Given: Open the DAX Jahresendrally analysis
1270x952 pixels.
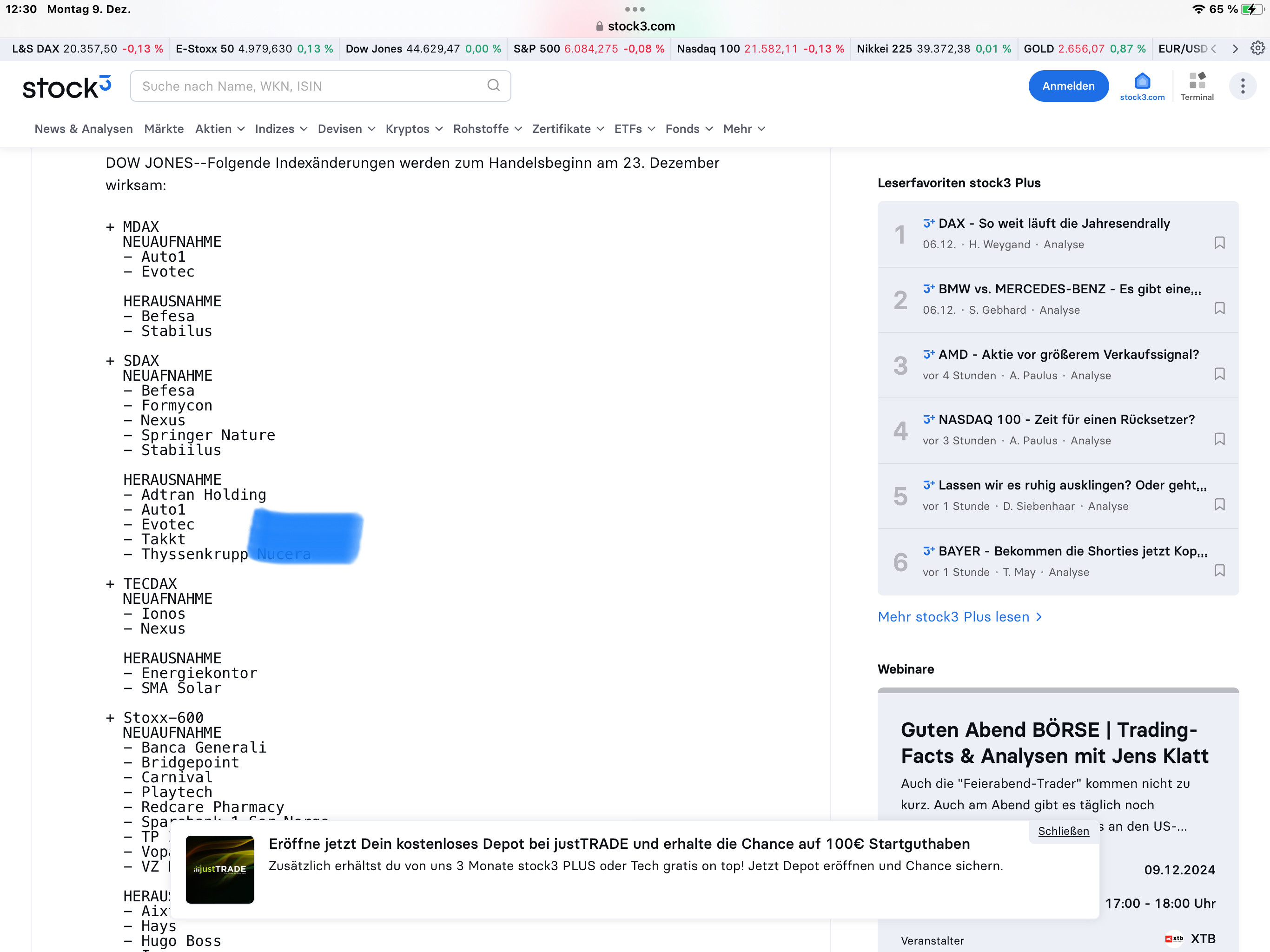Looking at the screenshot, I should [x=1054, y=224].
